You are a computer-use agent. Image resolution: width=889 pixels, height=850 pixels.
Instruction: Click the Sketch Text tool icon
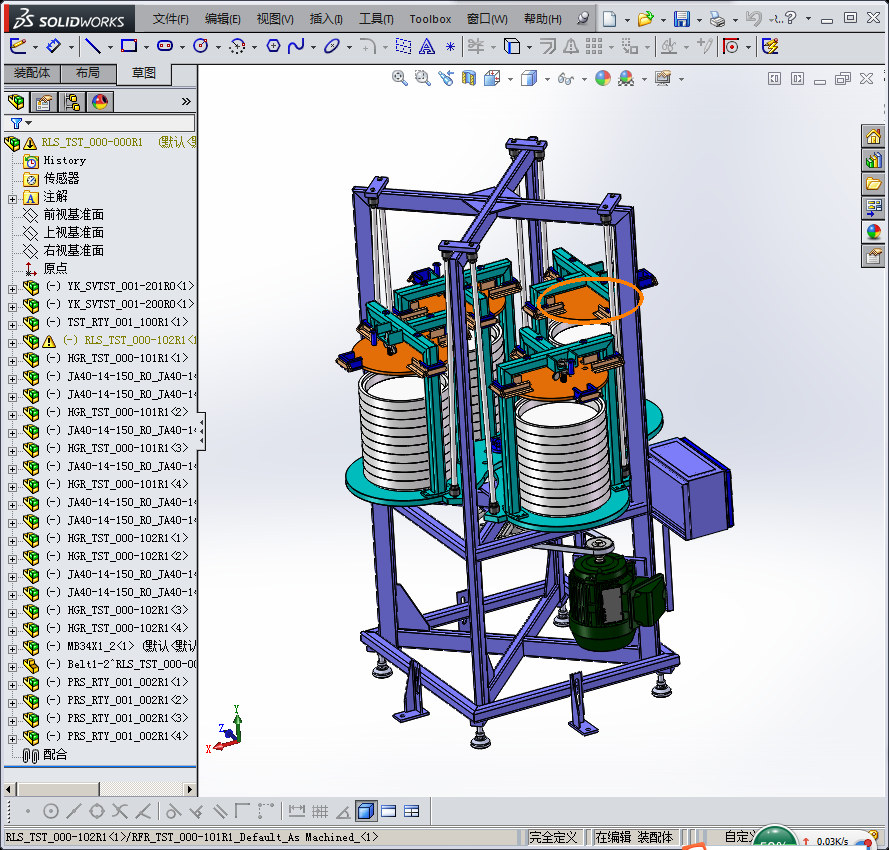(x=426, y=46)
